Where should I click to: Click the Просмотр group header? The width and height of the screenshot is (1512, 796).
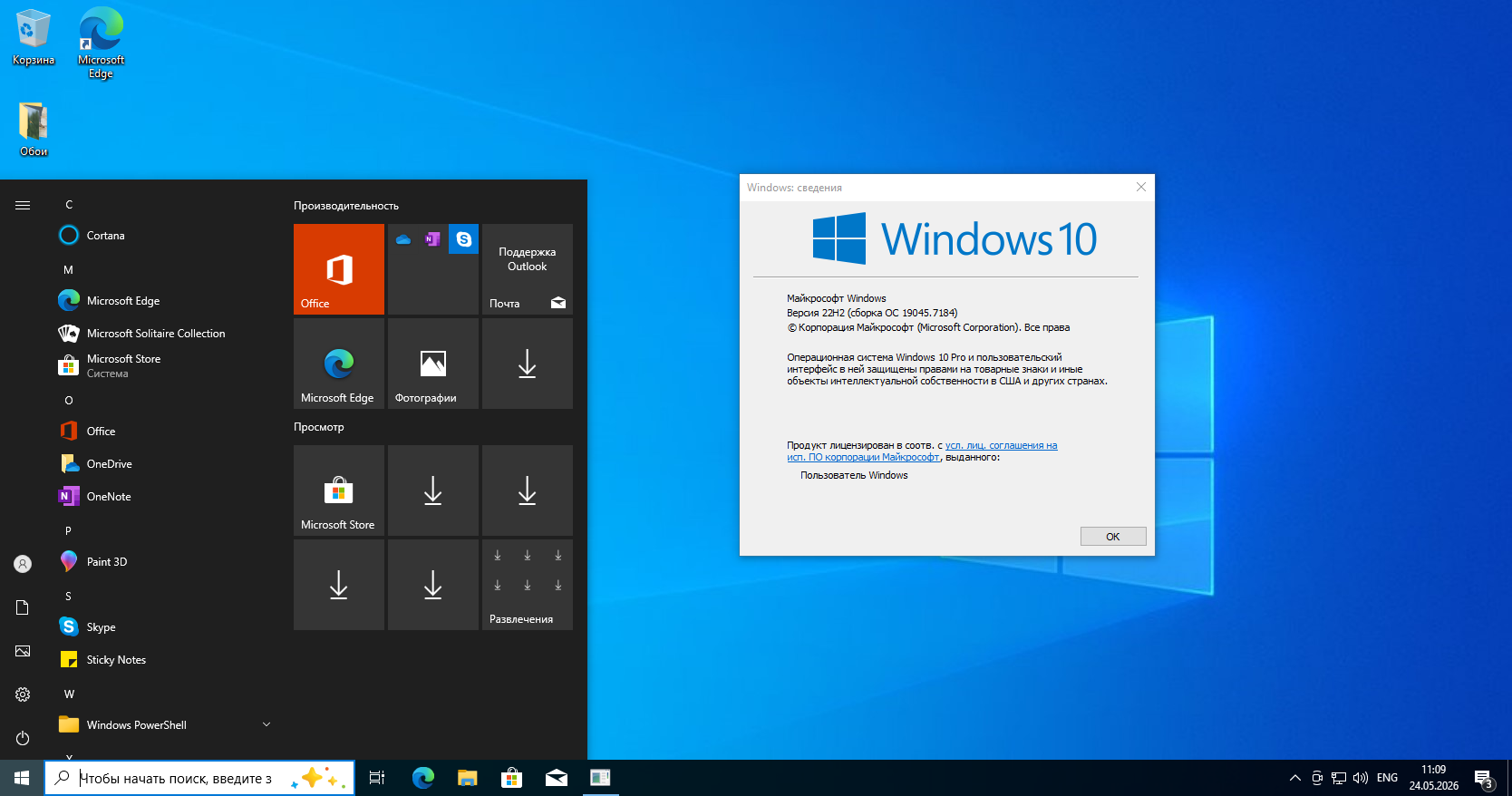319,427
